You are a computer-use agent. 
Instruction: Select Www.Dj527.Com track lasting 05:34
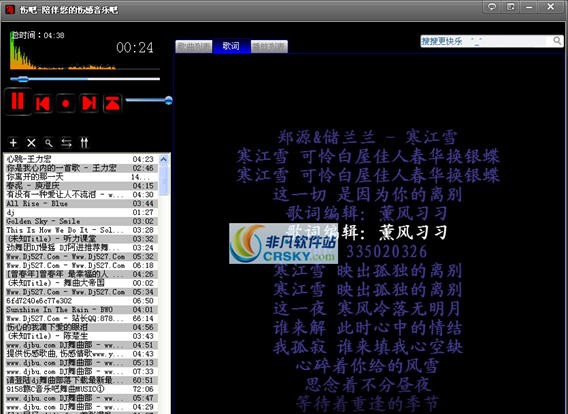click(81, 292)
